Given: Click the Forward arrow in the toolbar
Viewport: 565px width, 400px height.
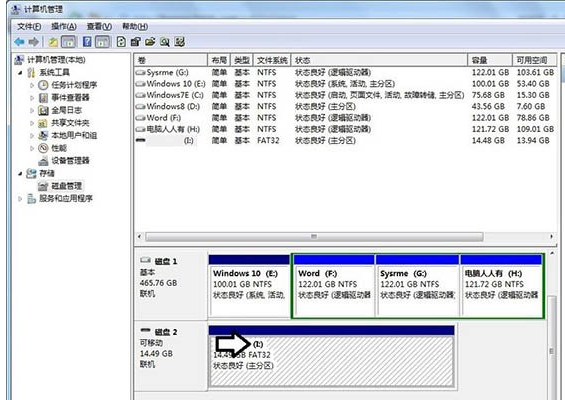Looking at the screenshot, I should click(34, 42).
